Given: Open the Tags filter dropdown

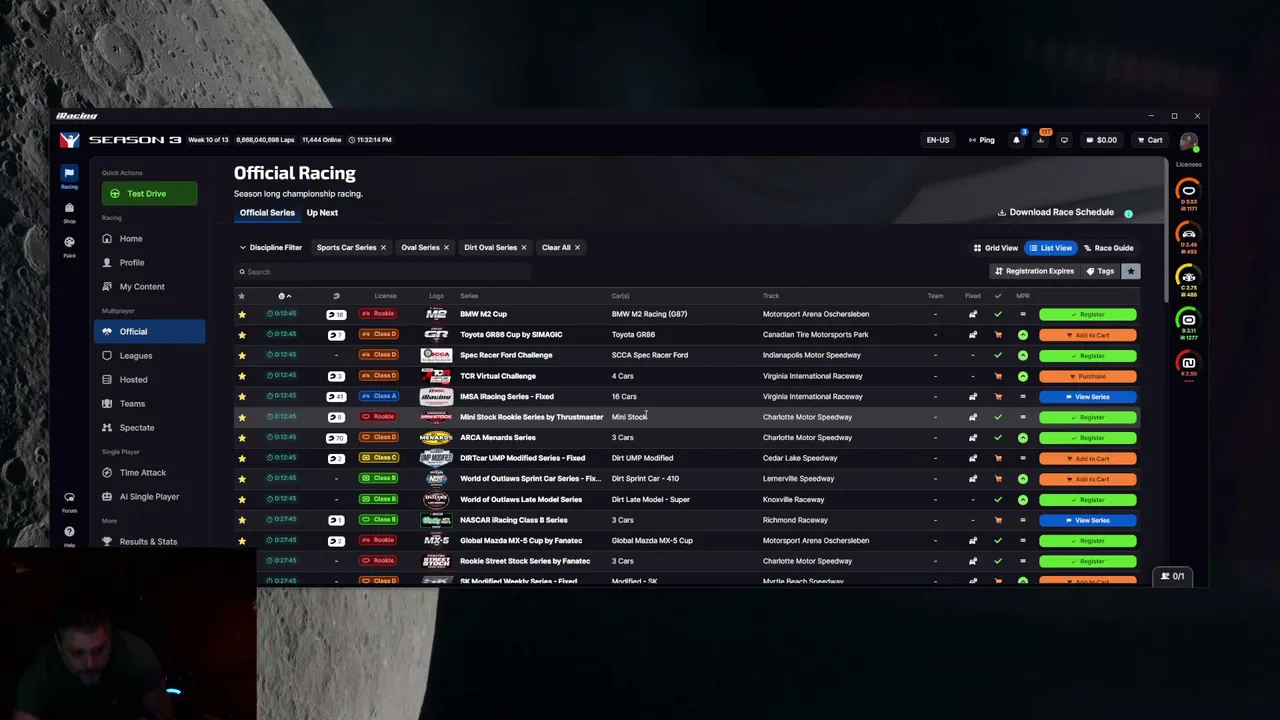Looking at the screenshot, I should coord(1100,271).
